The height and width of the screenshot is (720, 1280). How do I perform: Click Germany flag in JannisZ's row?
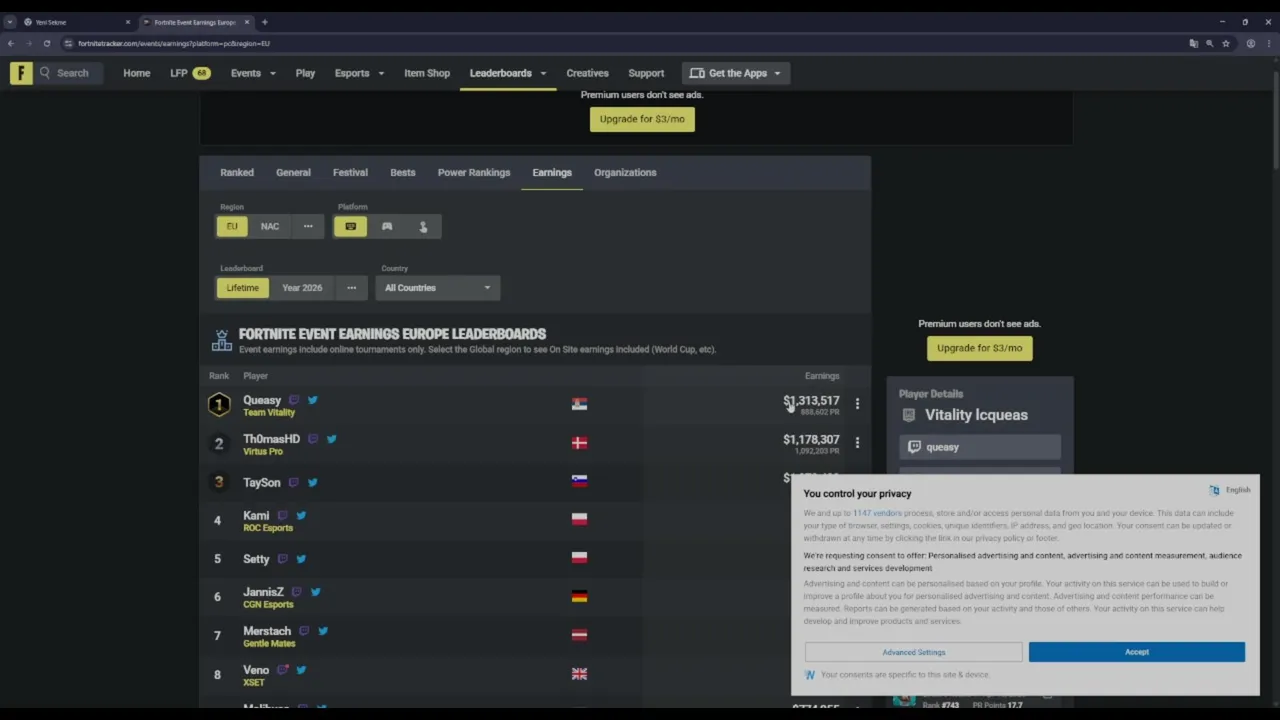point(579,597)
